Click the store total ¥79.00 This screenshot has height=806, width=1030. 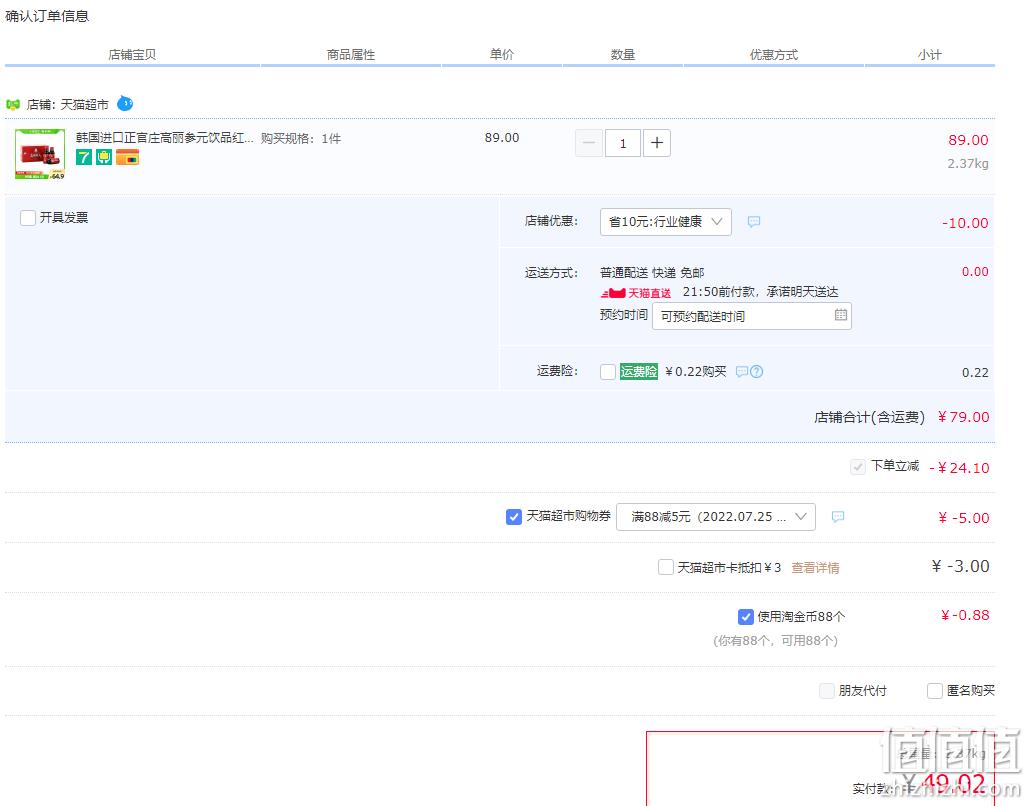[963, 416]
